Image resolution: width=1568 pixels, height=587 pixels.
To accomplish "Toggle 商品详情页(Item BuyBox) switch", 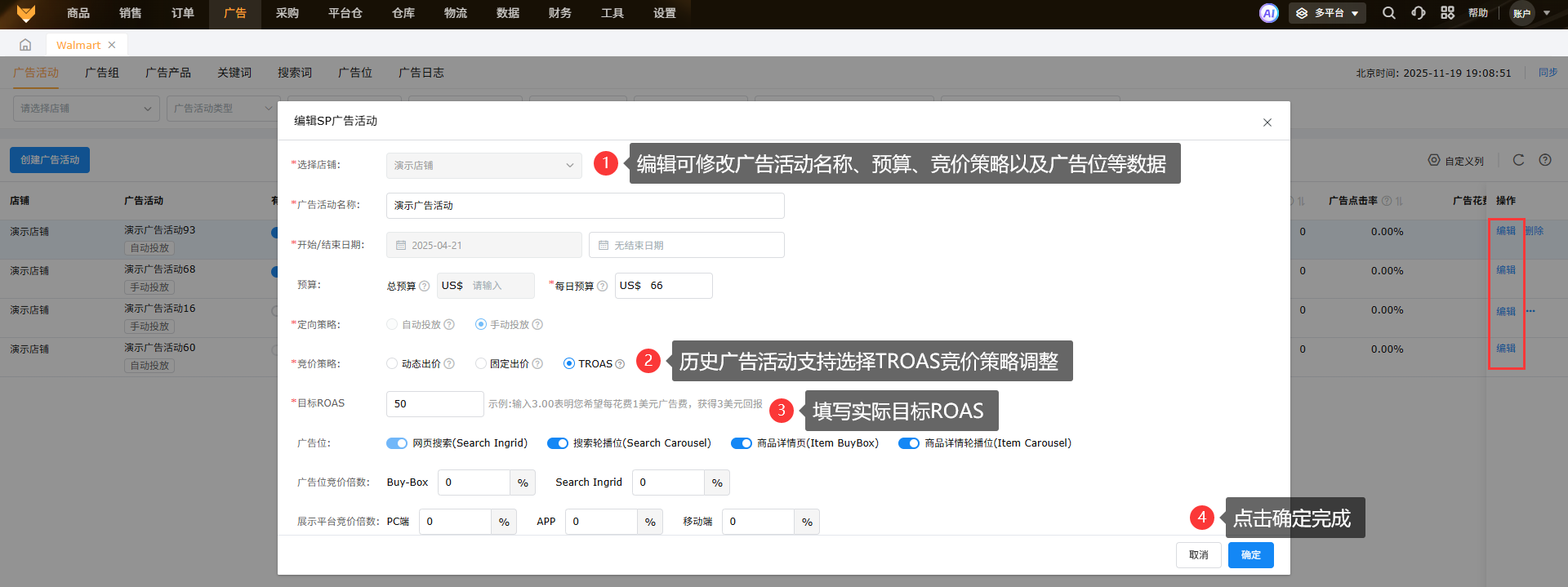I will (742, 443).
